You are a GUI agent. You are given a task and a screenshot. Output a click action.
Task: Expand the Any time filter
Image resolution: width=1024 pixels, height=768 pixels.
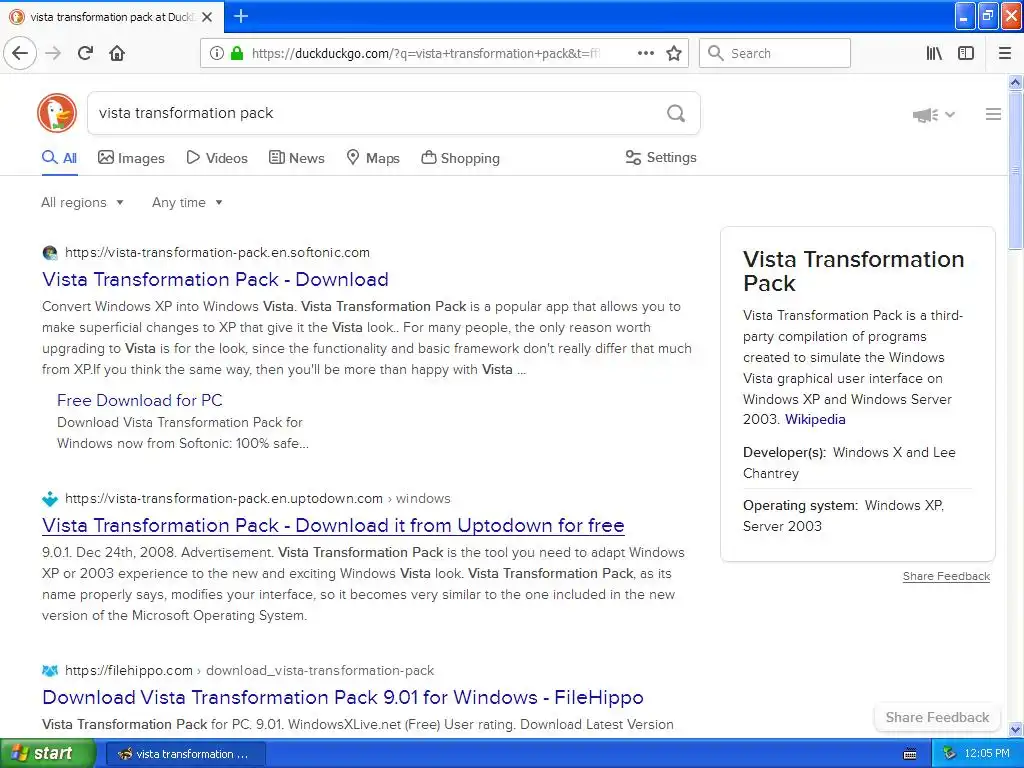(187, 202)
